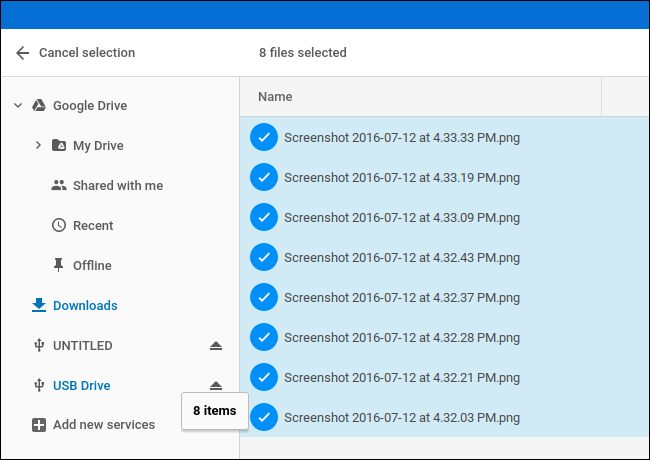Screen dimensions: 650x460
Task: Open Shared with me folder
Action: point(117,186)
